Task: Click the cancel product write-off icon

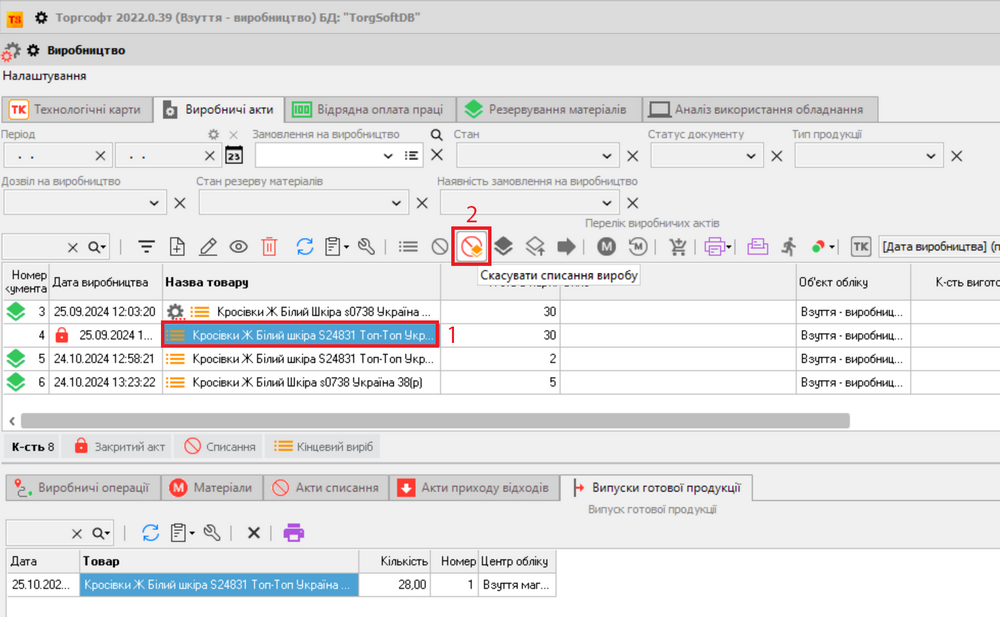Action: [472, 246]
